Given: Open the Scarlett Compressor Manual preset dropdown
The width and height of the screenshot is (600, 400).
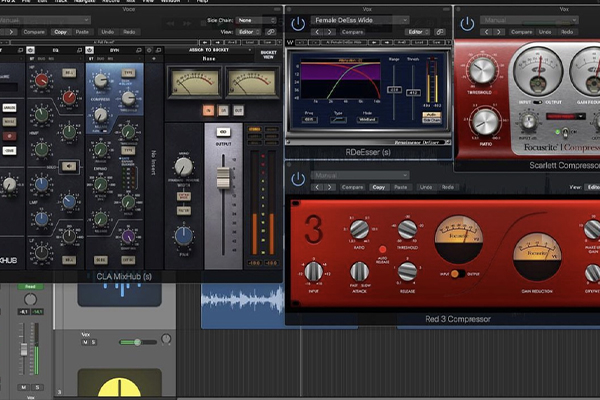Looking at the screenshot, I should [x=529, y=20].
